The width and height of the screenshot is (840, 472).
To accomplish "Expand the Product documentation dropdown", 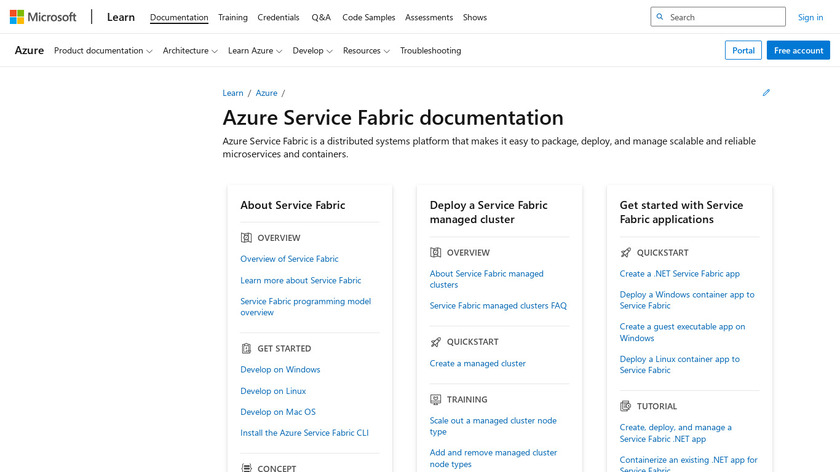I will coord(103,51).
